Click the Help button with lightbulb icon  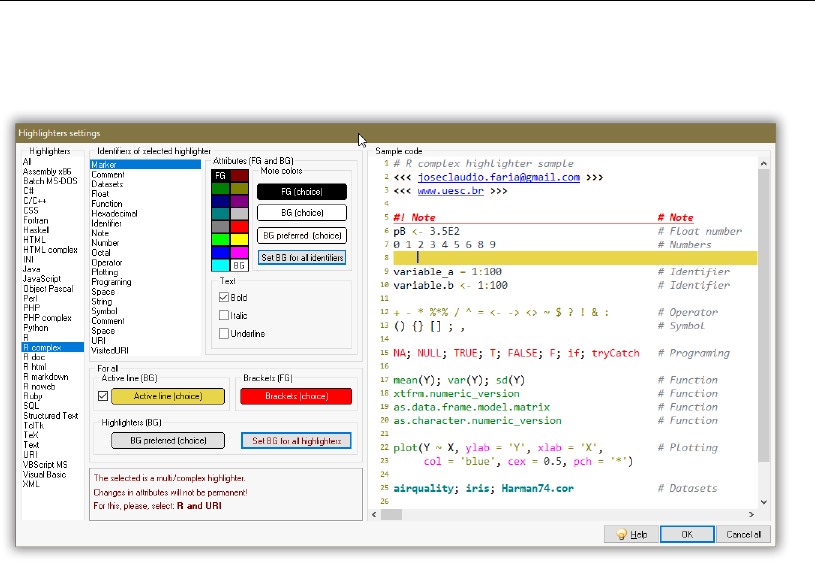point(633,534)
